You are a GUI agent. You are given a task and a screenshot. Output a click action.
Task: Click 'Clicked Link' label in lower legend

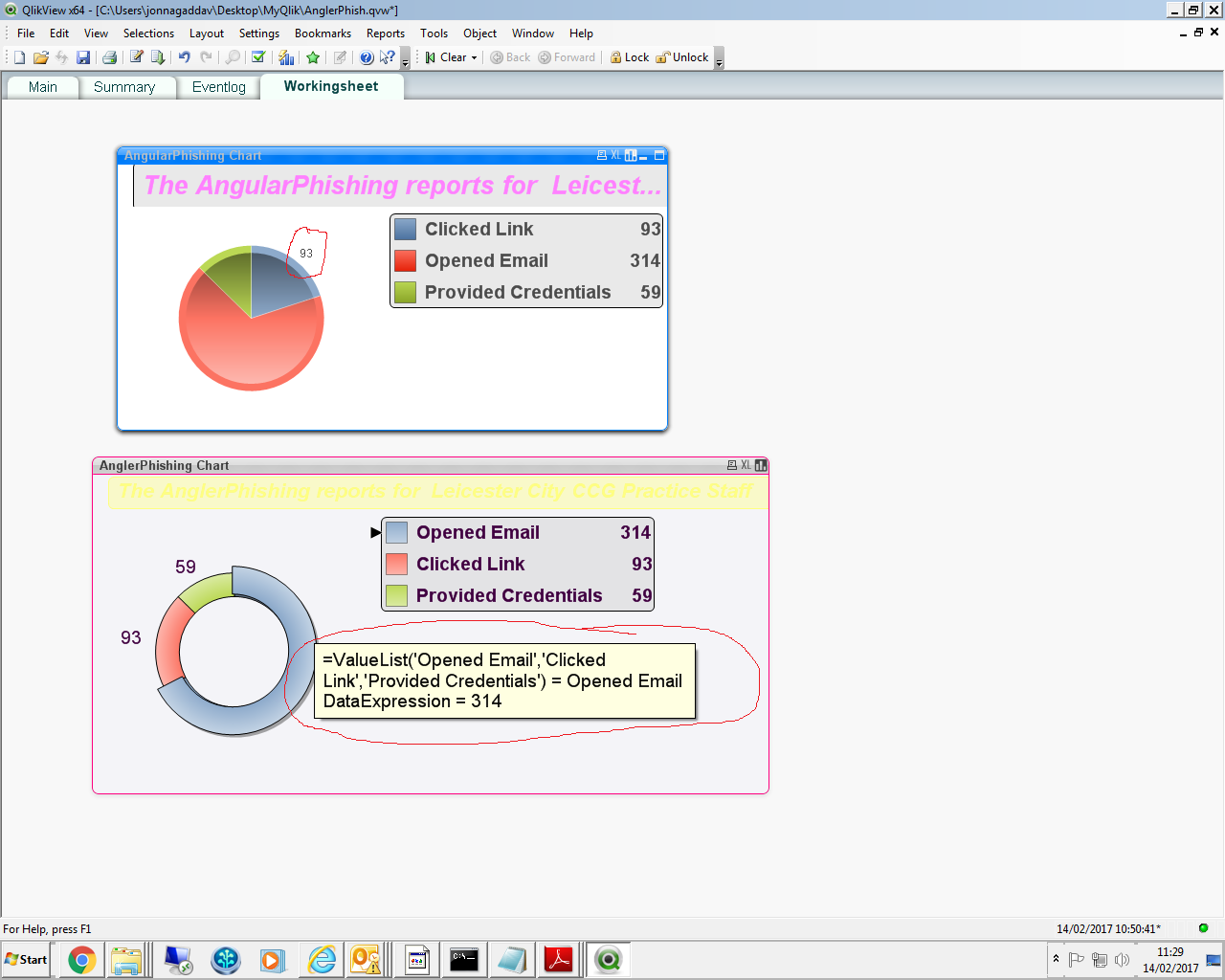tap(470, 564)
